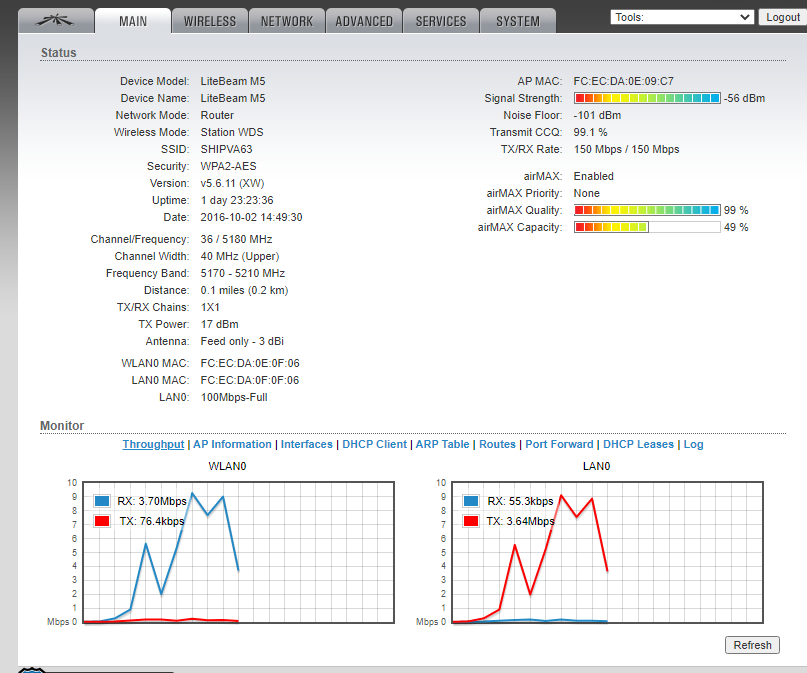Click the Wireless Mode value Station WDS
Screen dimensions: 807x673
(232, 132)
